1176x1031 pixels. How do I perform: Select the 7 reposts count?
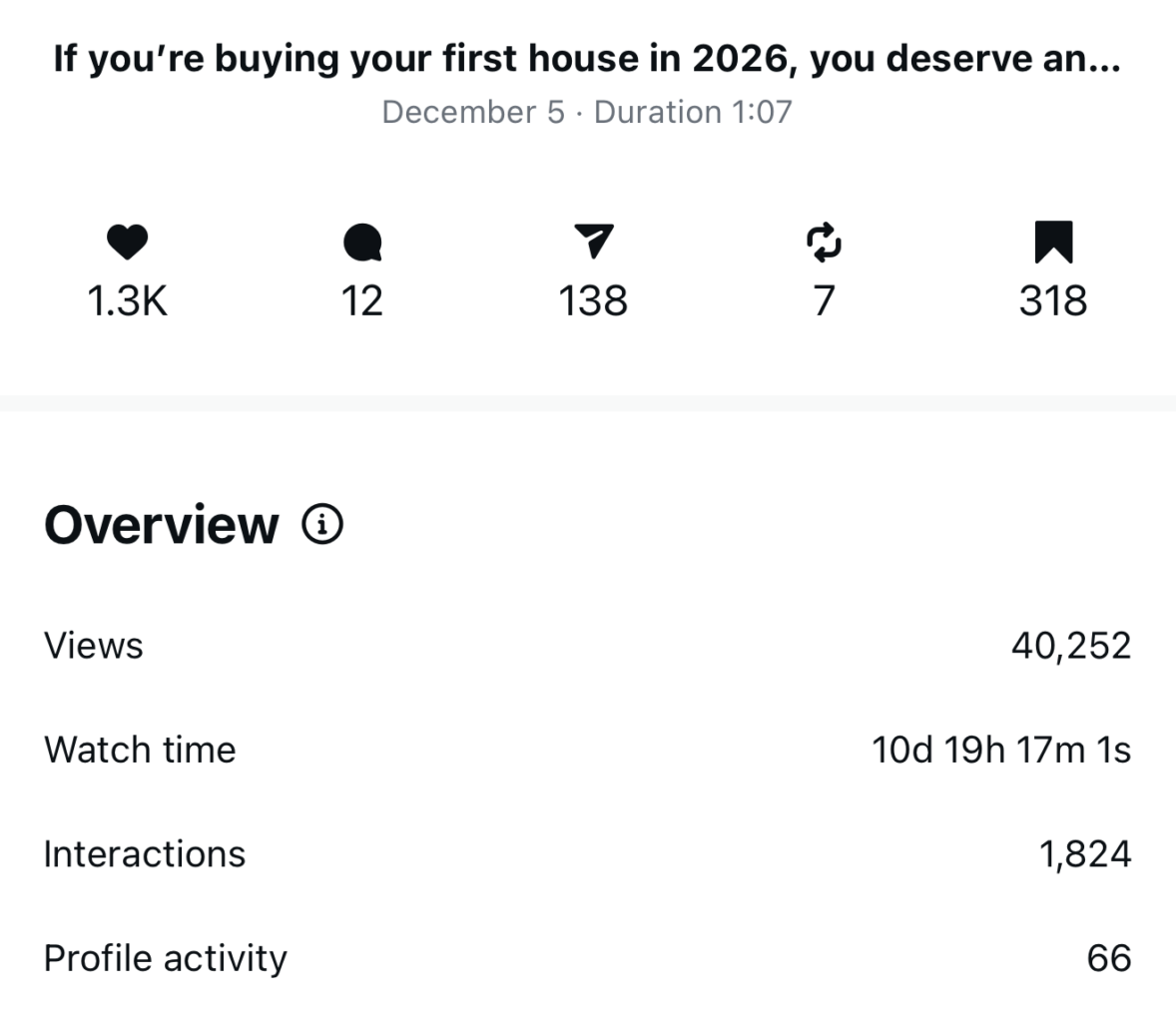coord(824,300)
